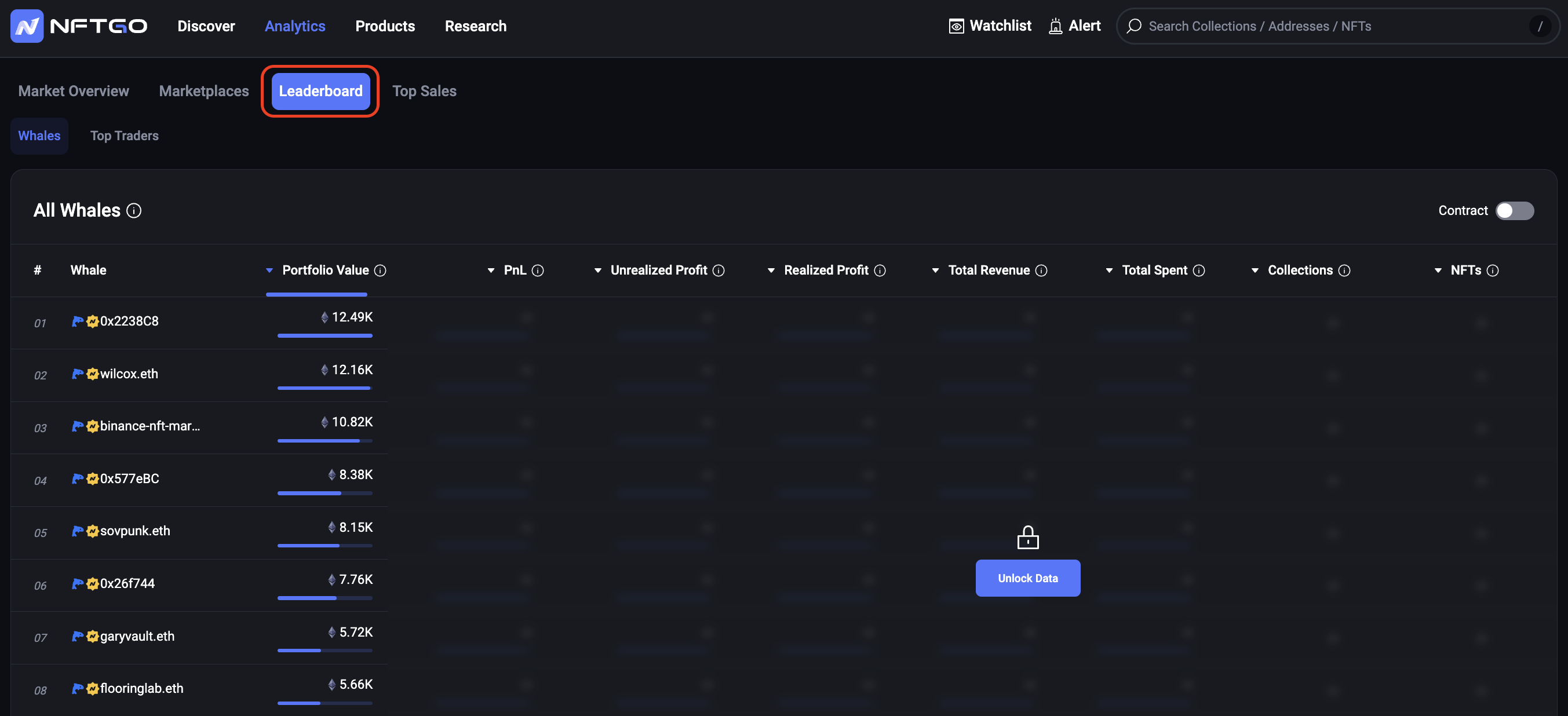Open the Research menu

pos(475,26)
